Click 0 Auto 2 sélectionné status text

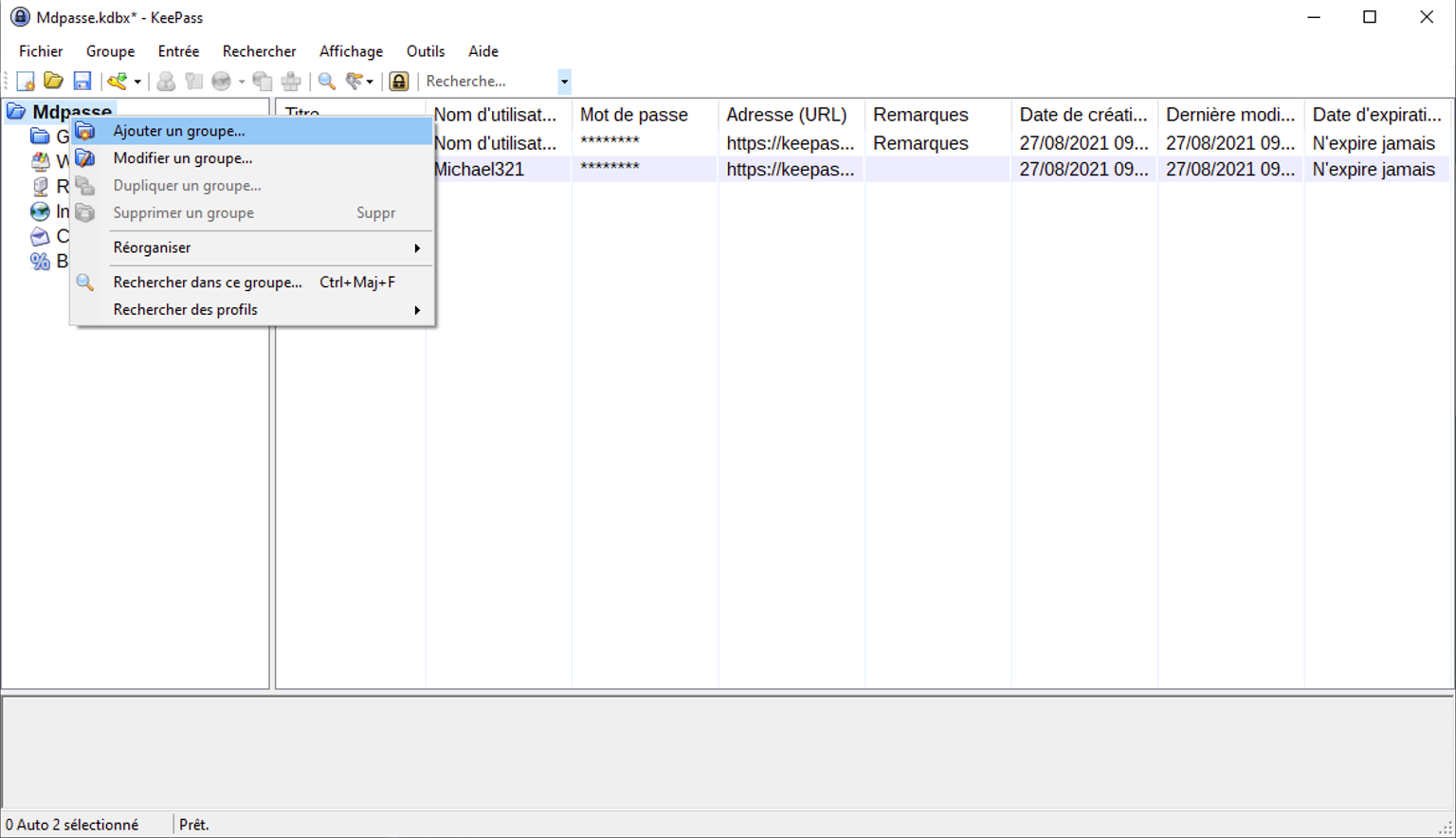(72, 825)
